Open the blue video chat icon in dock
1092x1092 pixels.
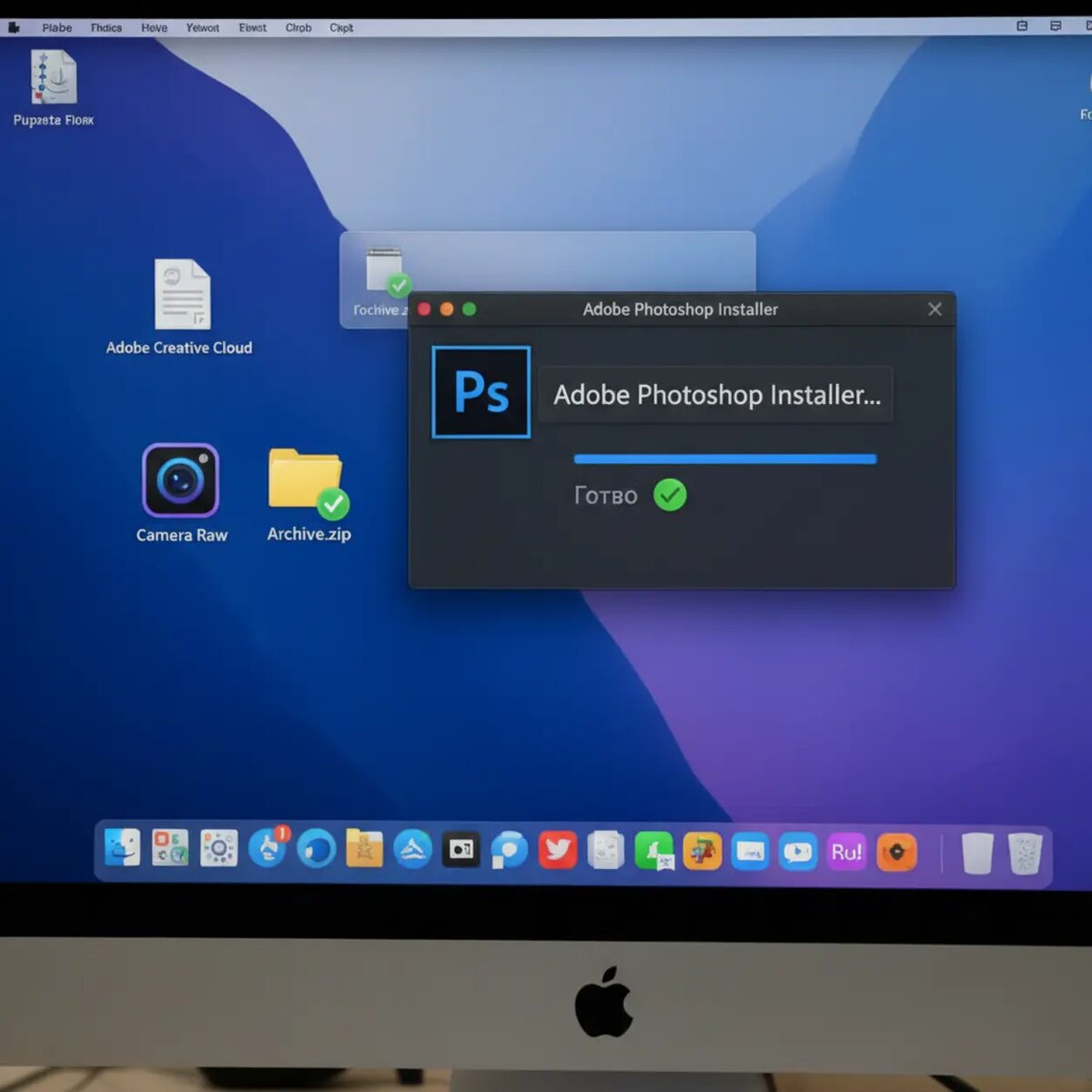coord(798,852)
